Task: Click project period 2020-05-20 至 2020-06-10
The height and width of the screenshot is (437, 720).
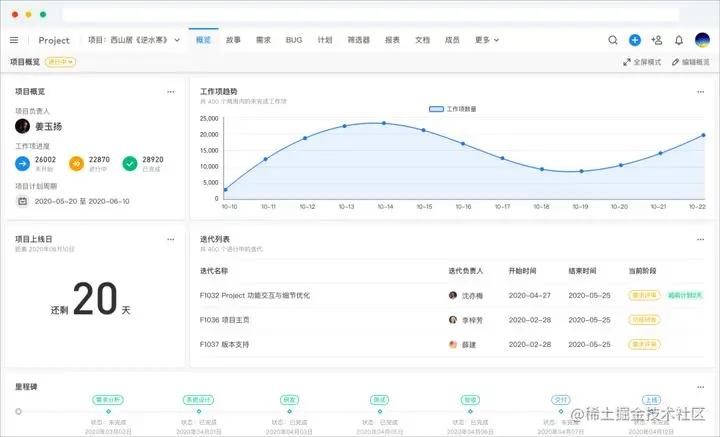Action: coord(82,201)
